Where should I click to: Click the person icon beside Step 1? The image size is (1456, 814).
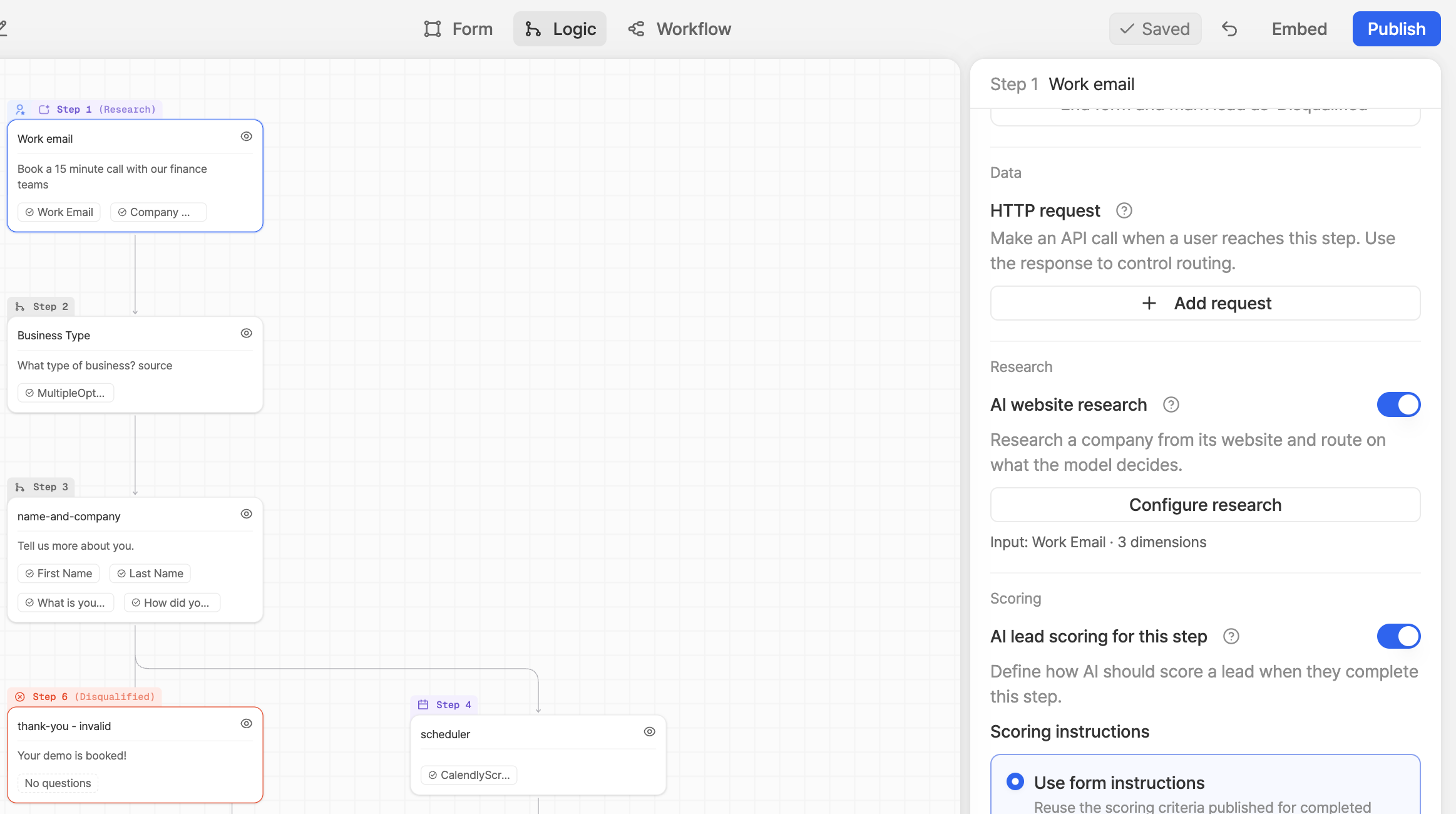pyautogui.click(x=20, y=110)
